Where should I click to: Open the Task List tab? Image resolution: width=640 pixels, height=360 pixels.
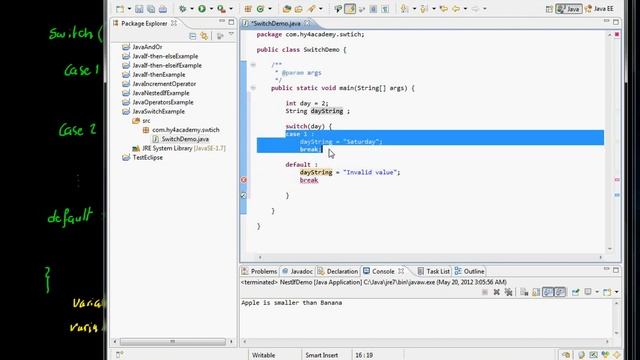[433, 271]
